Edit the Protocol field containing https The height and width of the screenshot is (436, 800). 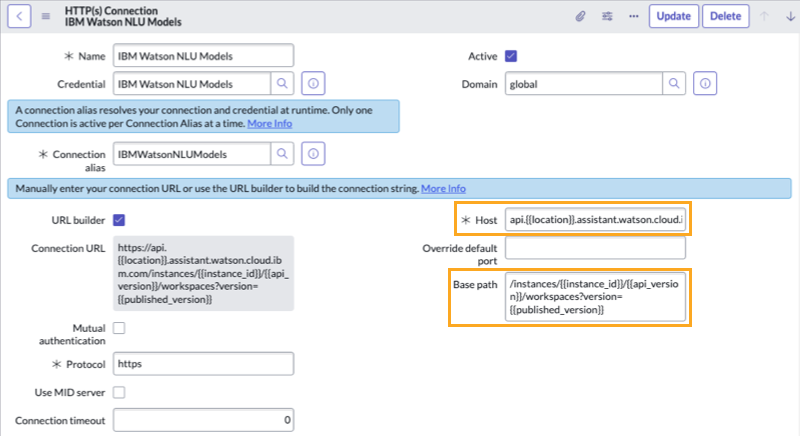tap(203, 364)
